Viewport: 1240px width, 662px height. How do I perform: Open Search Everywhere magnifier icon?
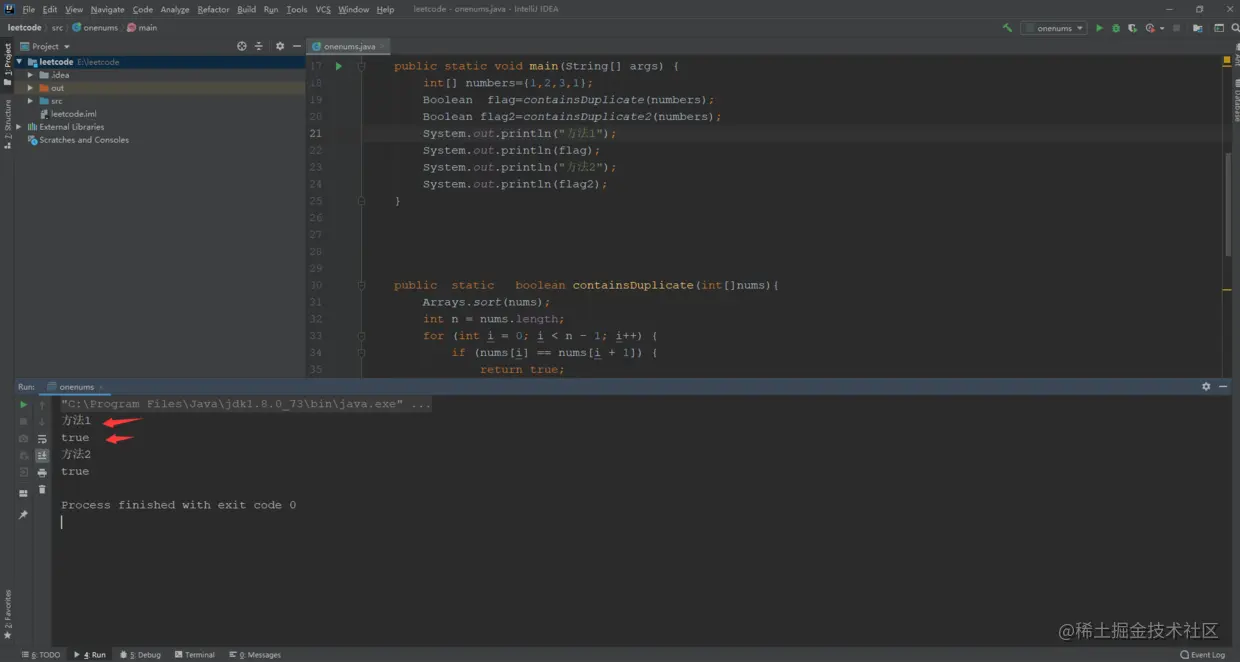(x=1236, y=28)
